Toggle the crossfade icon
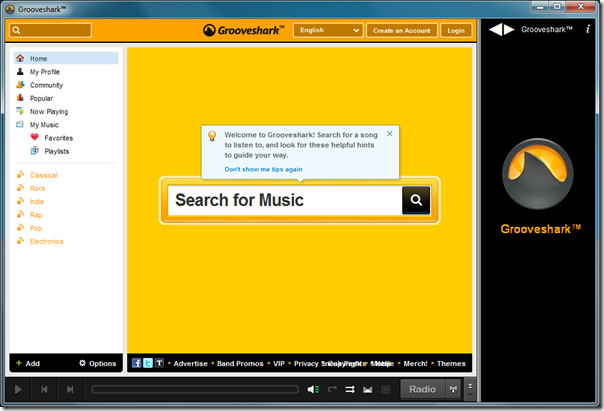Image resolution: width=604 pixels, height=411 pixels. [367, 390]
